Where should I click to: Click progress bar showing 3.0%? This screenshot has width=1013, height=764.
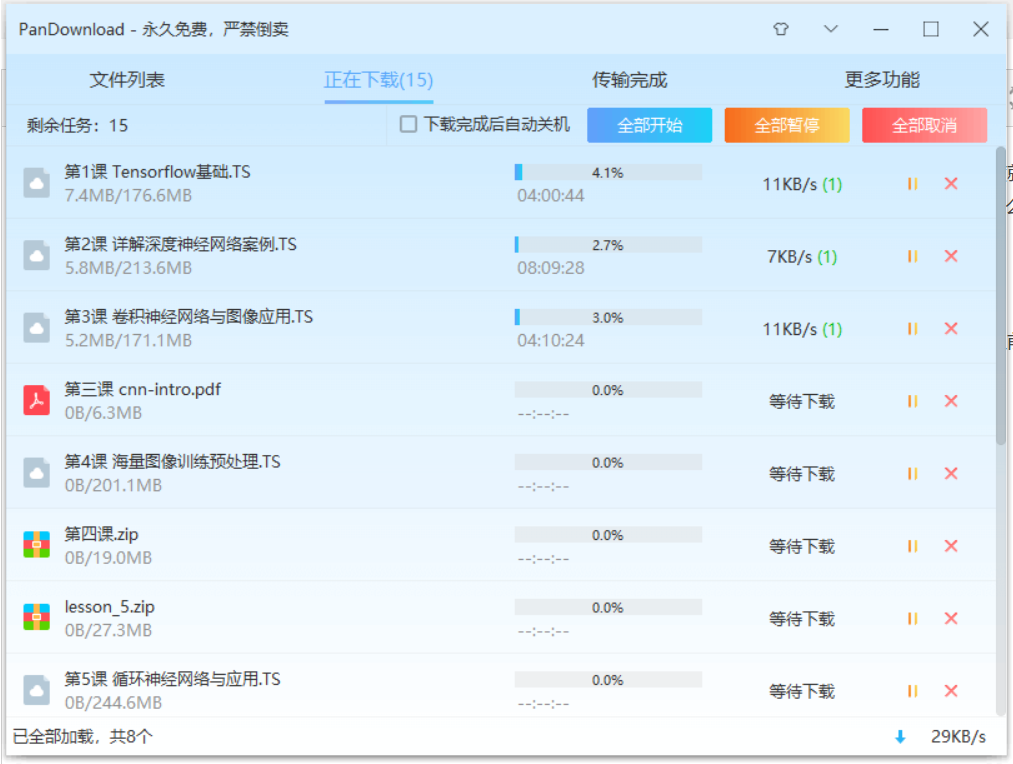(x=608, y=317)
